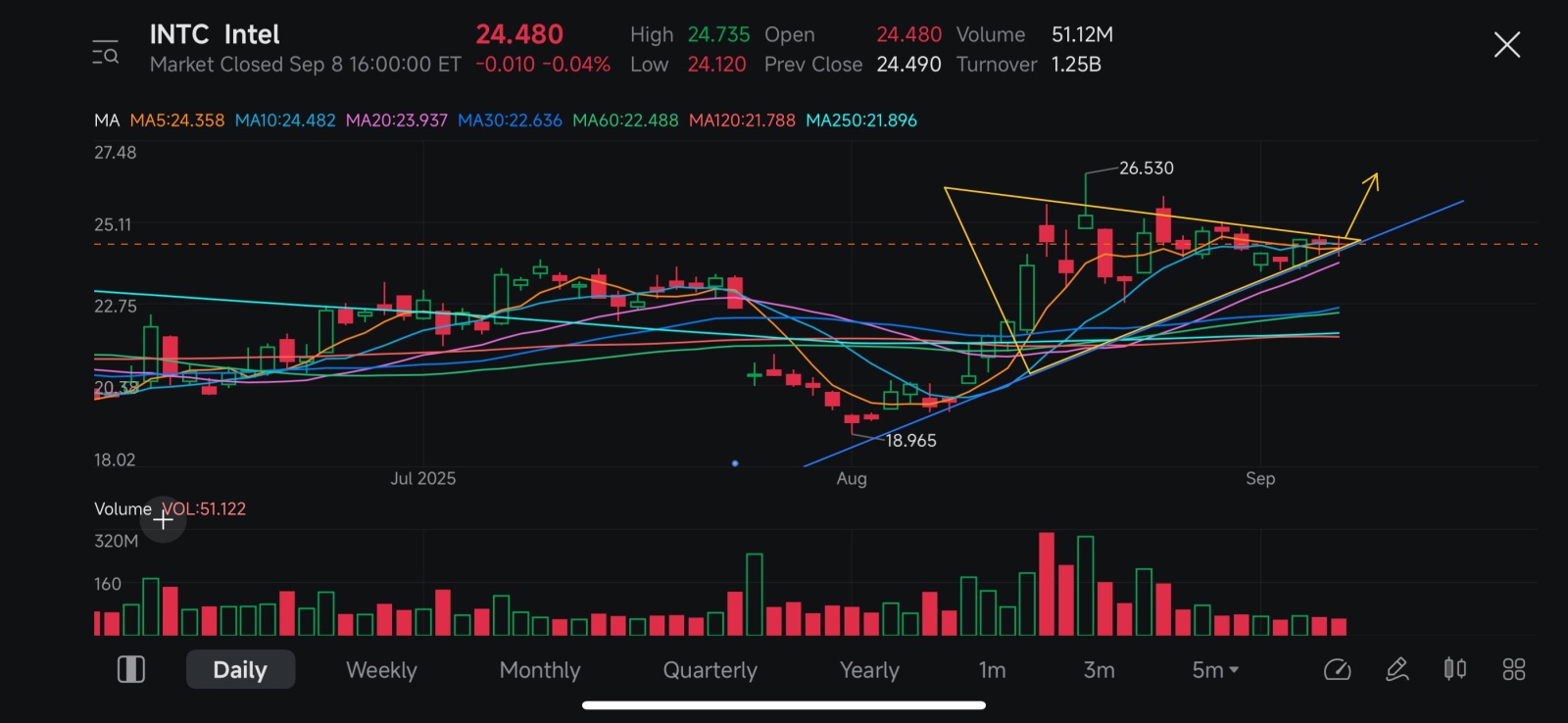1568x723 pixels.
Task: Tap the 27.48 price axis label
Action: [x=115, y=153]
